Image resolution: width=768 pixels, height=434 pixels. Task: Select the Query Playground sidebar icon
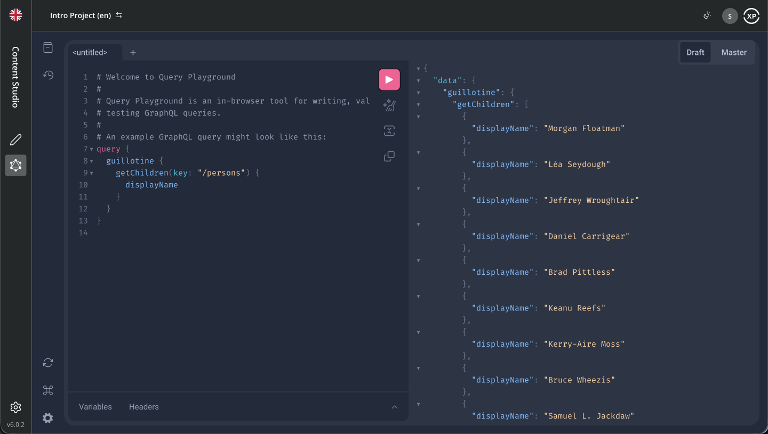pos(16,166)
